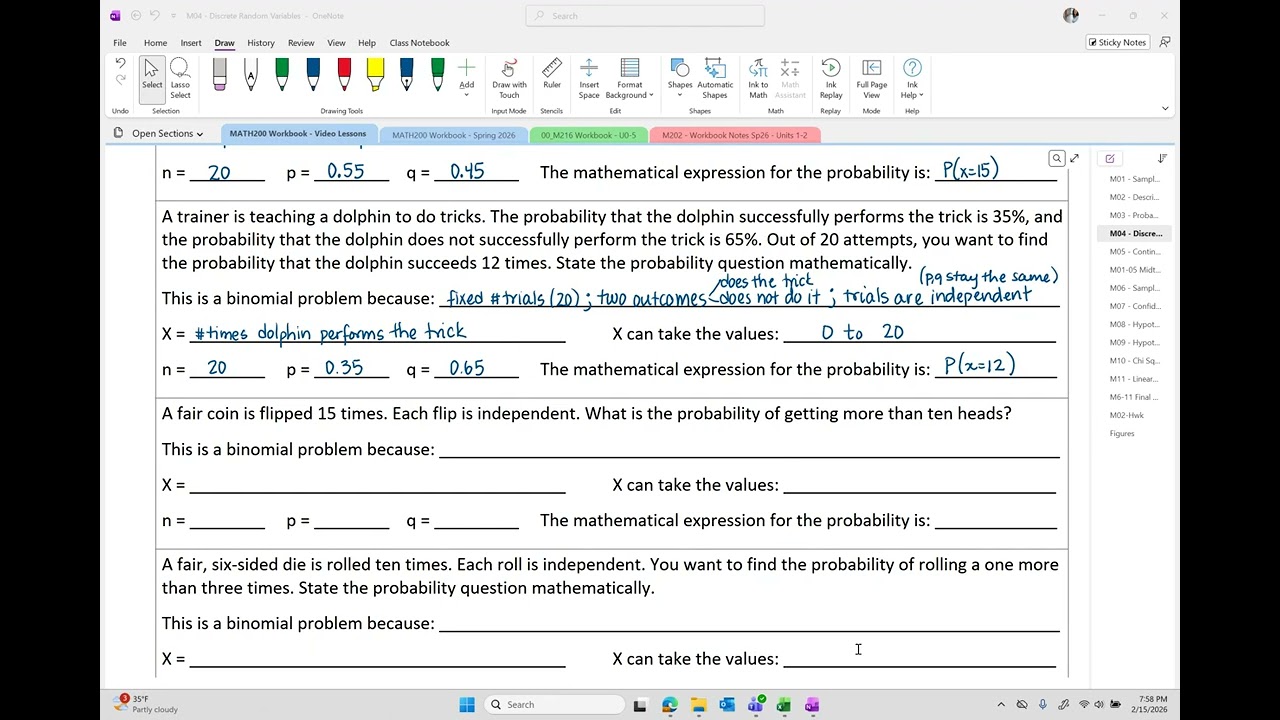The image size is (1280, 720).
Task: Switch to the Home ribbon tab
Action: [155, 43]
